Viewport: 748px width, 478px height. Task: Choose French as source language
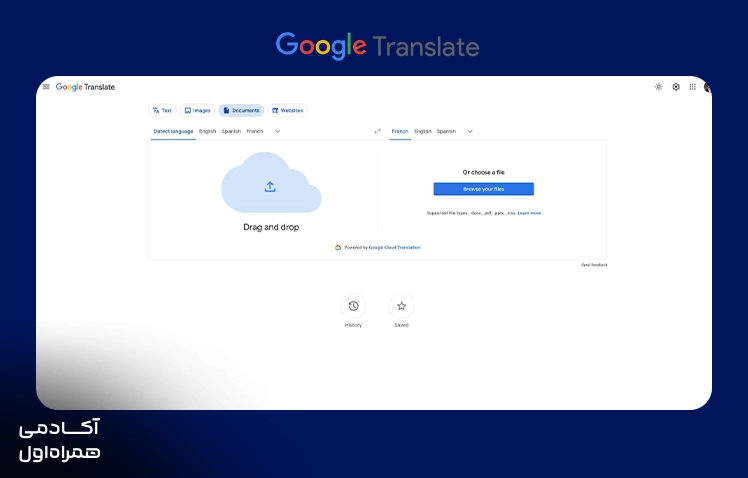coord(255,131)
